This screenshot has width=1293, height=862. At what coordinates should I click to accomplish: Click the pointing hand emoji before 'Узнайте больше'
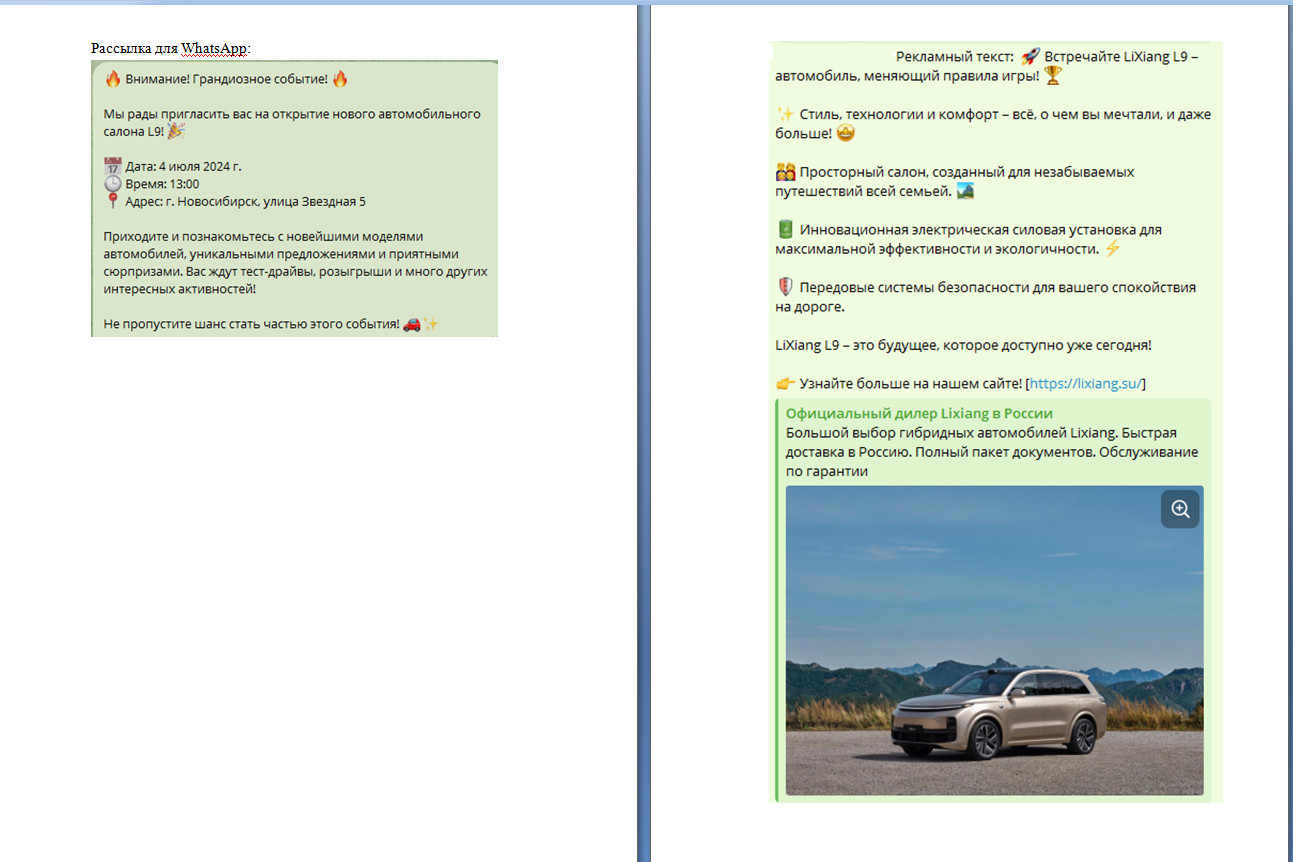tap(785, 383)
